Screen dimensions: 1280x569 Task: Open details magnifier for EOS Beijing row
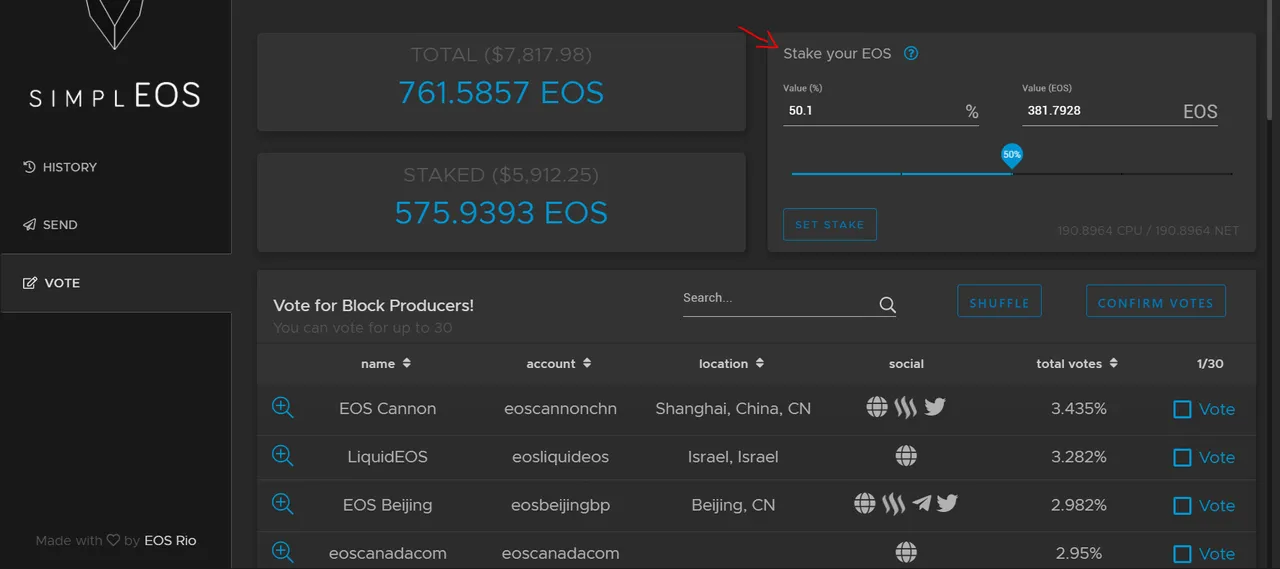tap(283, 503)
